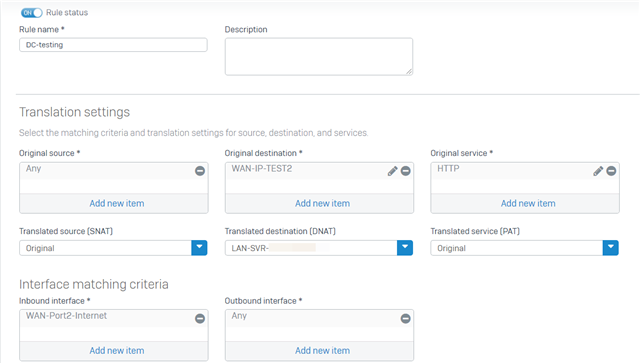Screen dimensions: 640x363
Task: Add new item to Outbound interface
Action: [x=322, y=350]
